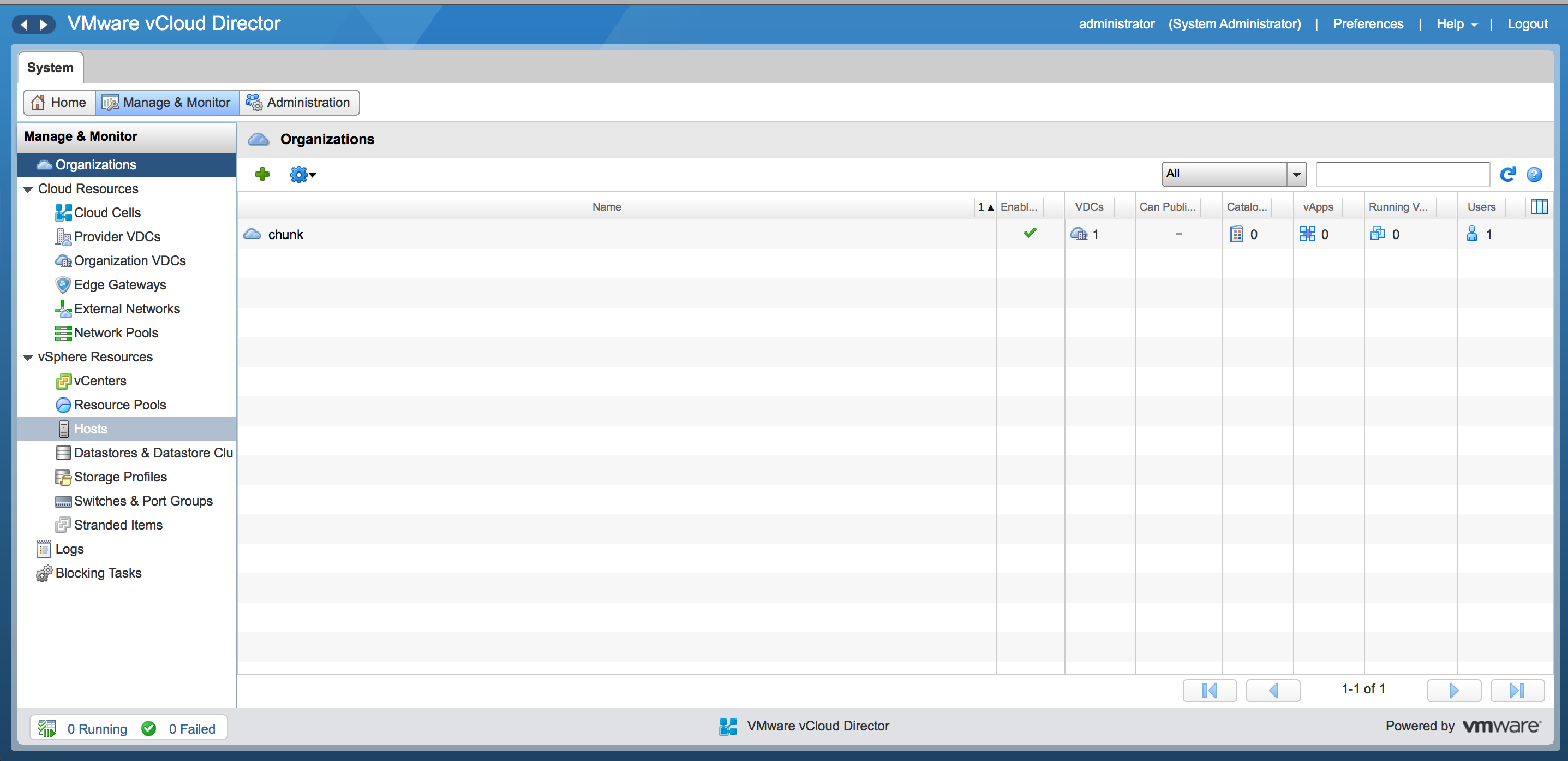Click the browser-style back arrow at top left
The image size is (1568, 761).
click(x=25, y=25)
